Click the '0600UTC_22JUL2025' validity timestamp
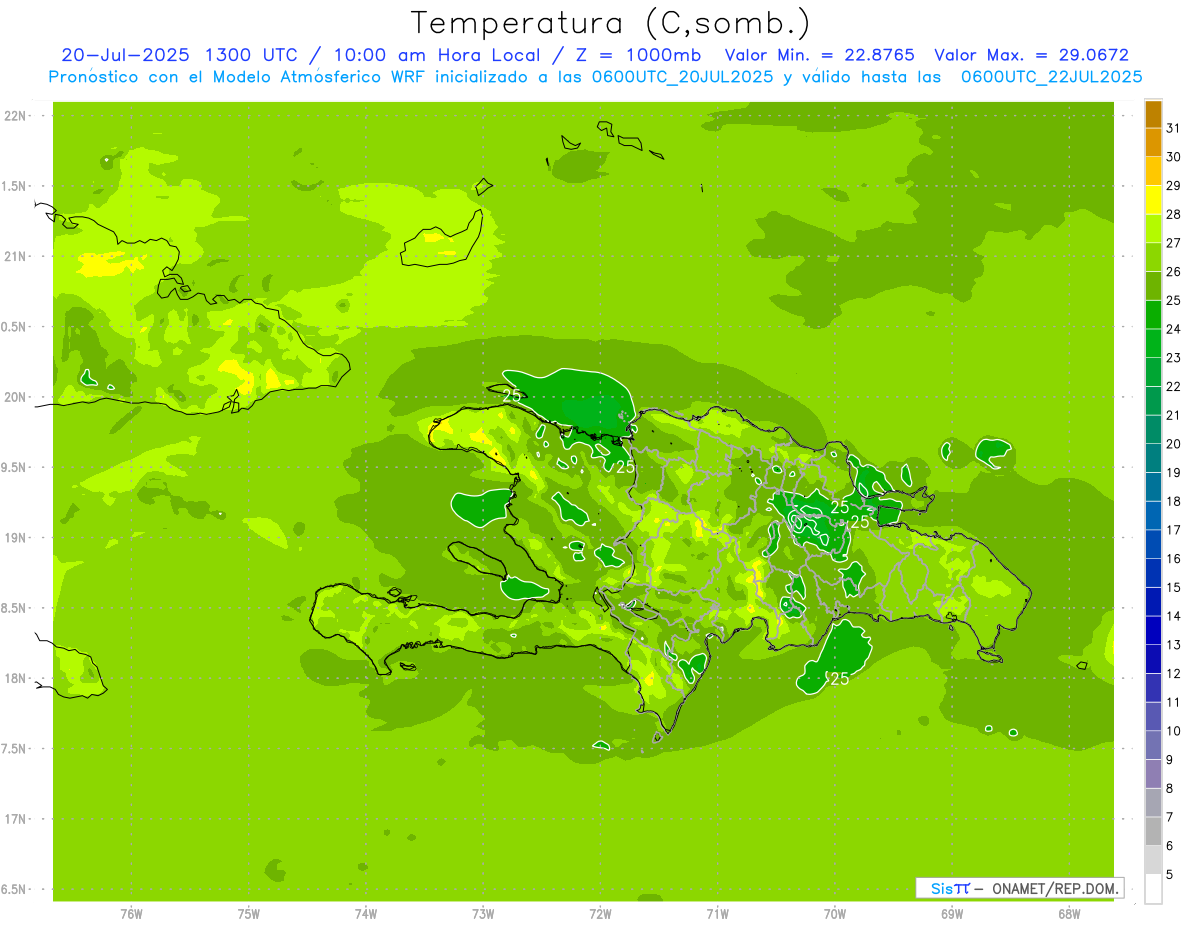This screenshot has height=927, width=1200. click(1052, 77)
